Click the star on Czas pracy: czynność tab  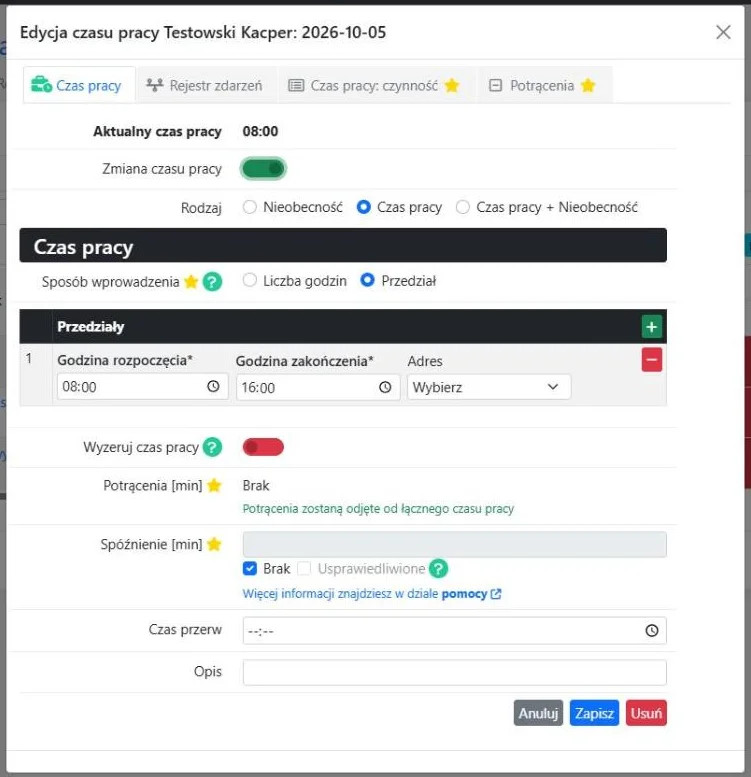pyautogui.click(x=452, y=85)
